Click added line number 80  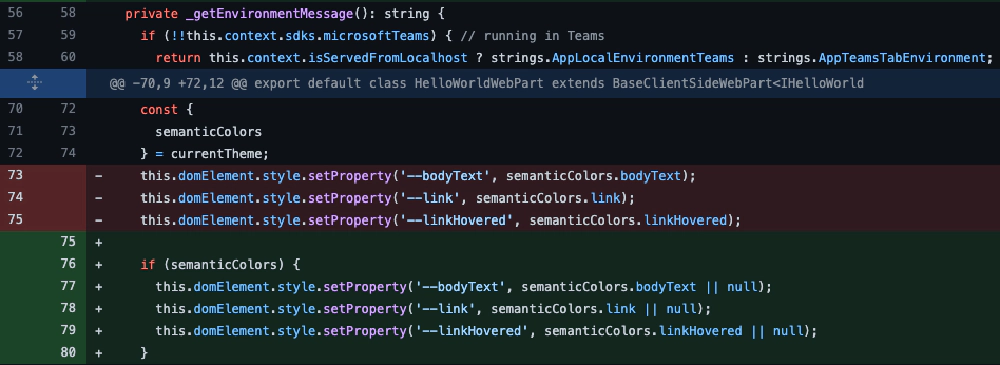pyautogui.click(x=68, y=352)
